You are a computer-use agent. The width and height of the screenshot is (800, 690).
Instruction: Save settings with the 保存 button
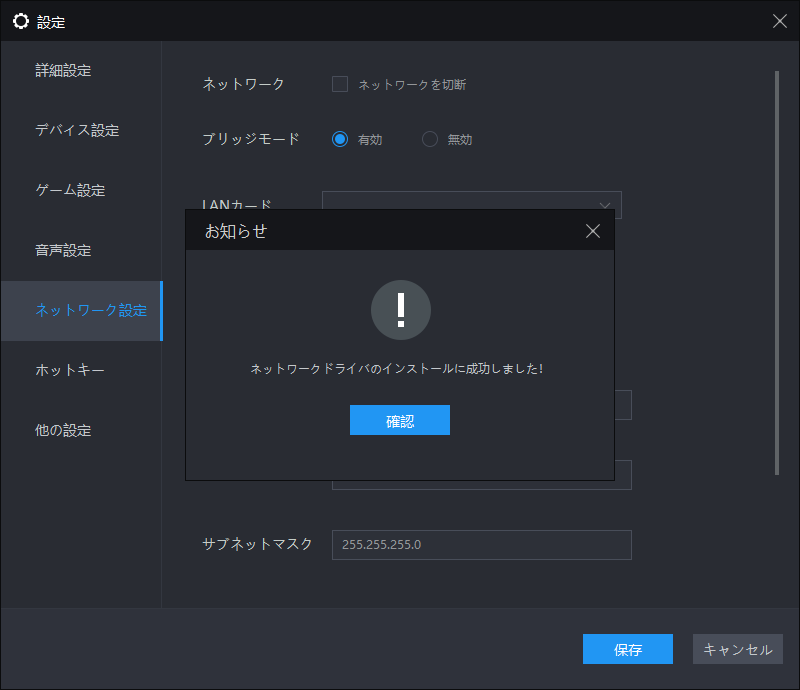coord(628,649)
